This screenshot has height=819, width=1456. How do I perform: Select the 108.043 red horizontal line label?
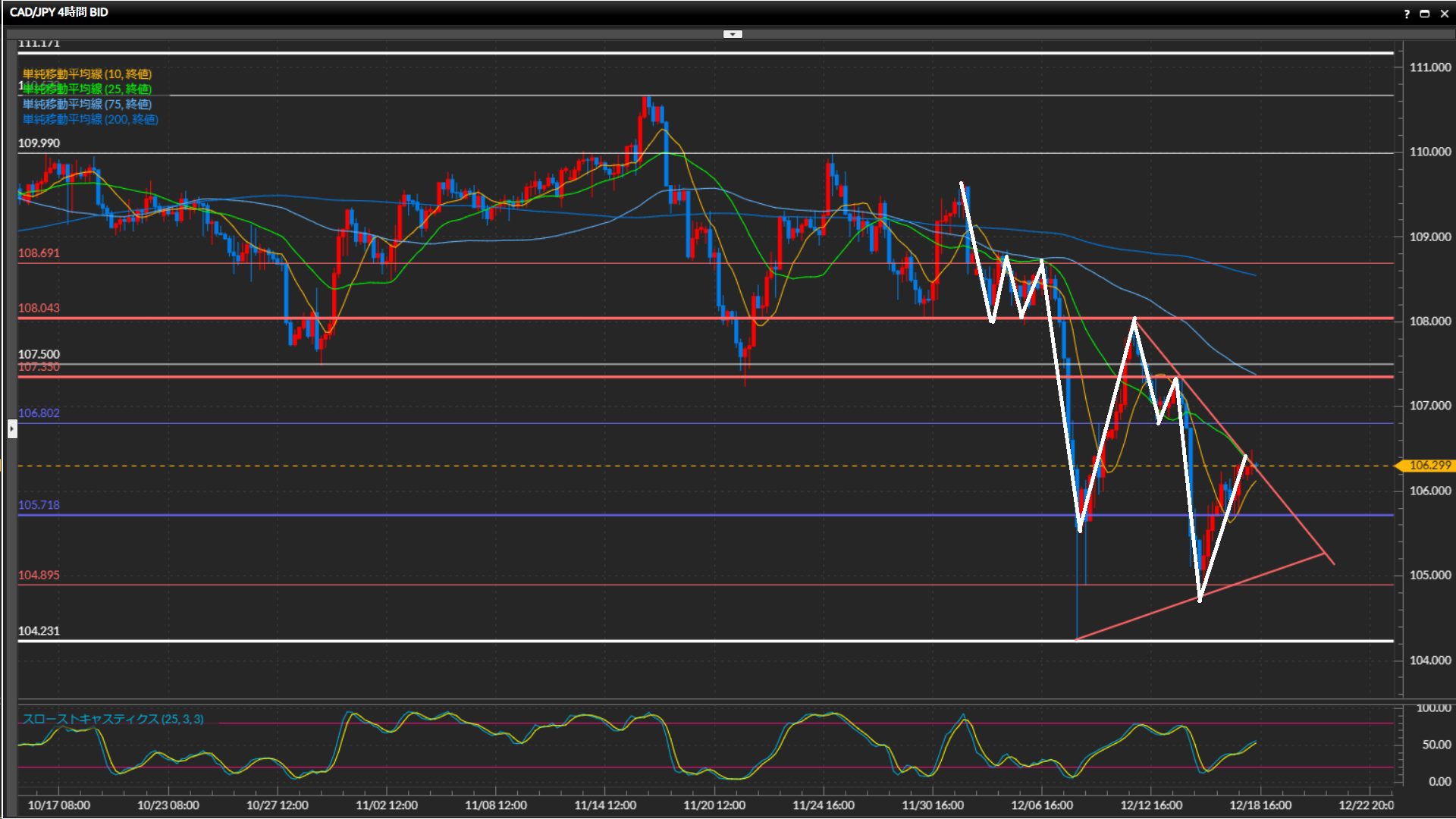click(x=39, y=308)
